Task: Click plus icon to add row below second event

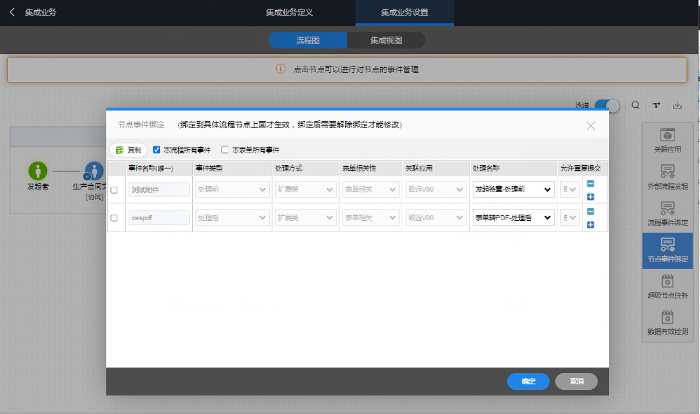Action: [x=590, y=223]
